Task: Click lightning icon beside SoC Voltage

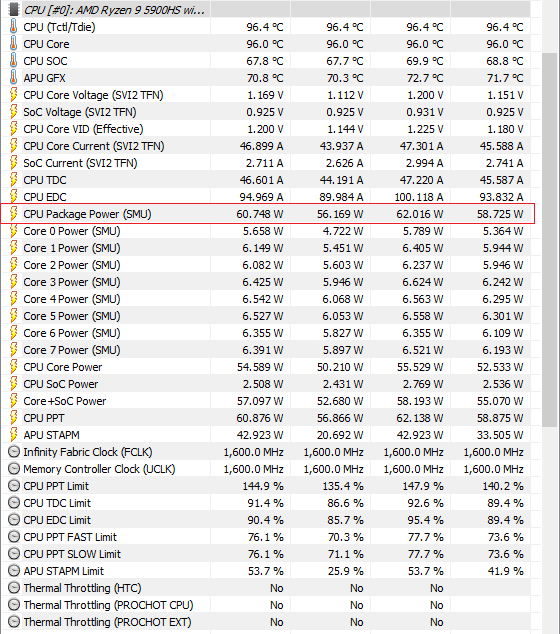Action: point(13,112)
